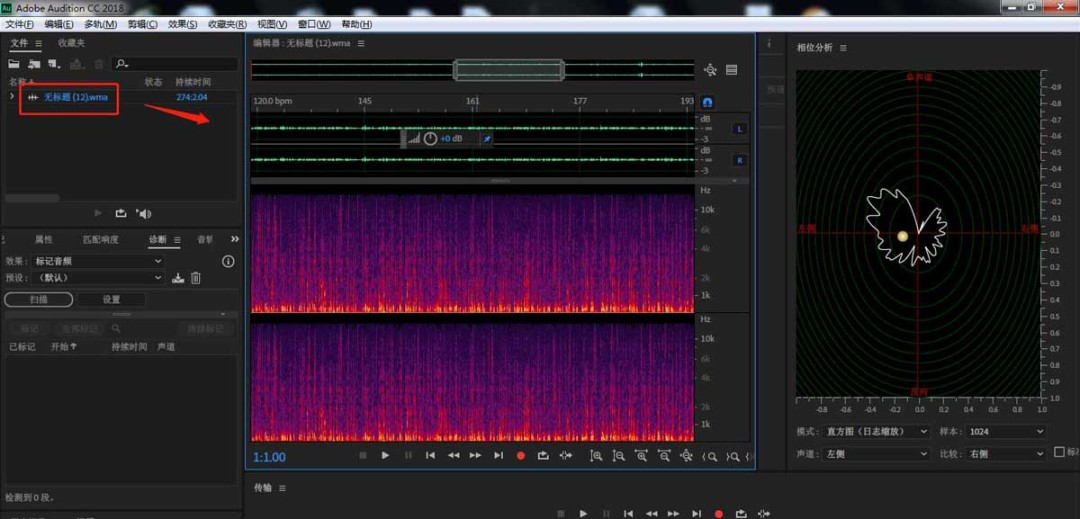Click the snapping magnet icon beside the timeline
This screenshot has height=519, width=1080.
708,102
